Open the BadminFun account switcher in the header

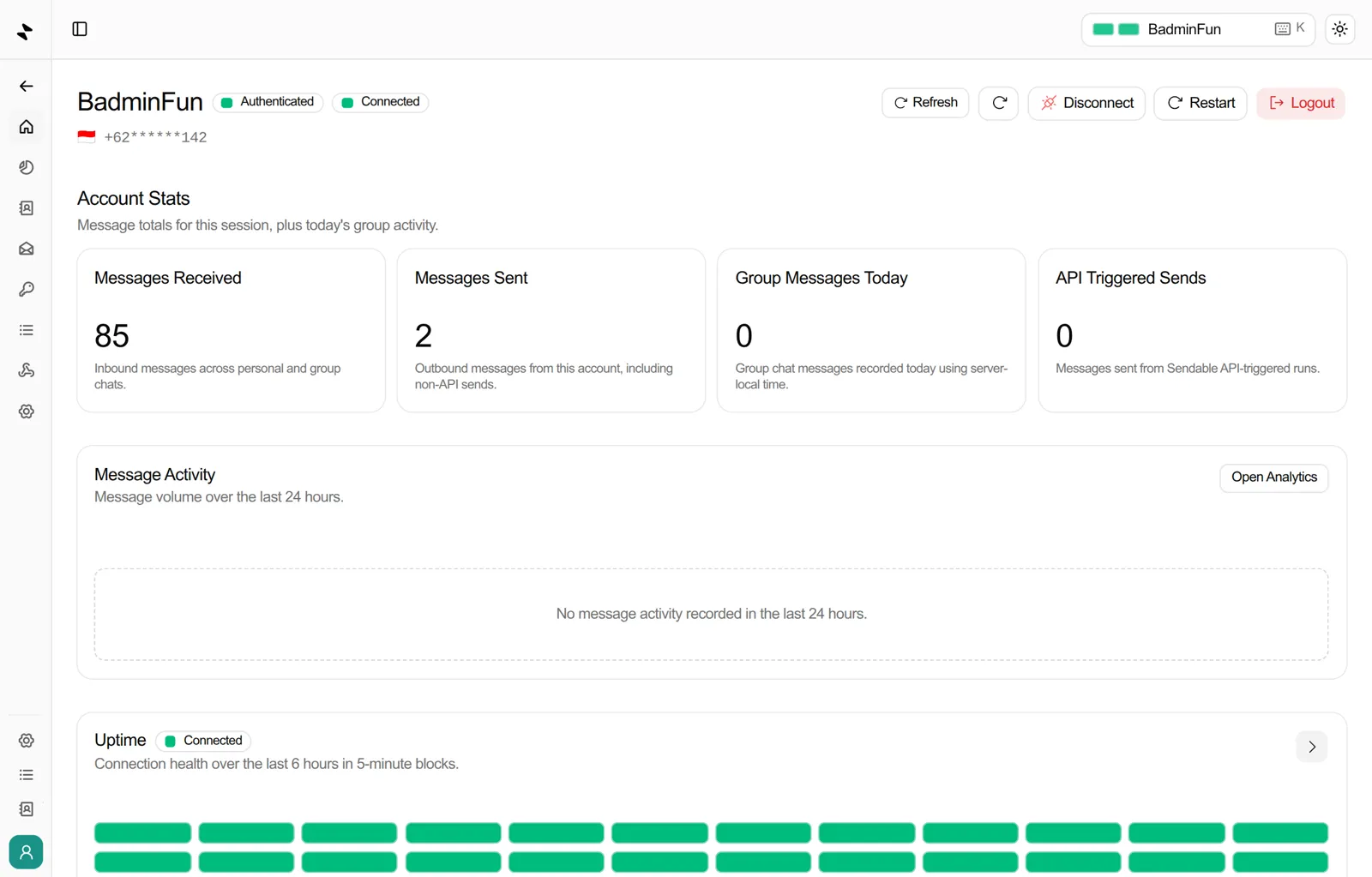click(1199, 29)
